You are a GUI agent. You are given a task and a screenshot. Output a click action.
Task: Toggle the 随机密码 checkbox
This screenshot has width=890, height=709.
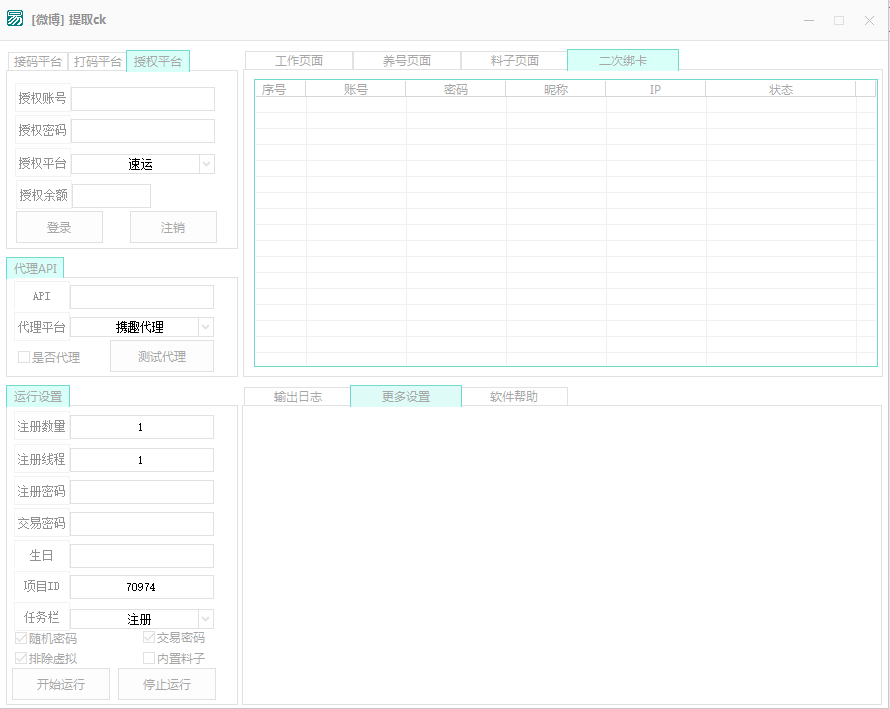(22, 638)
